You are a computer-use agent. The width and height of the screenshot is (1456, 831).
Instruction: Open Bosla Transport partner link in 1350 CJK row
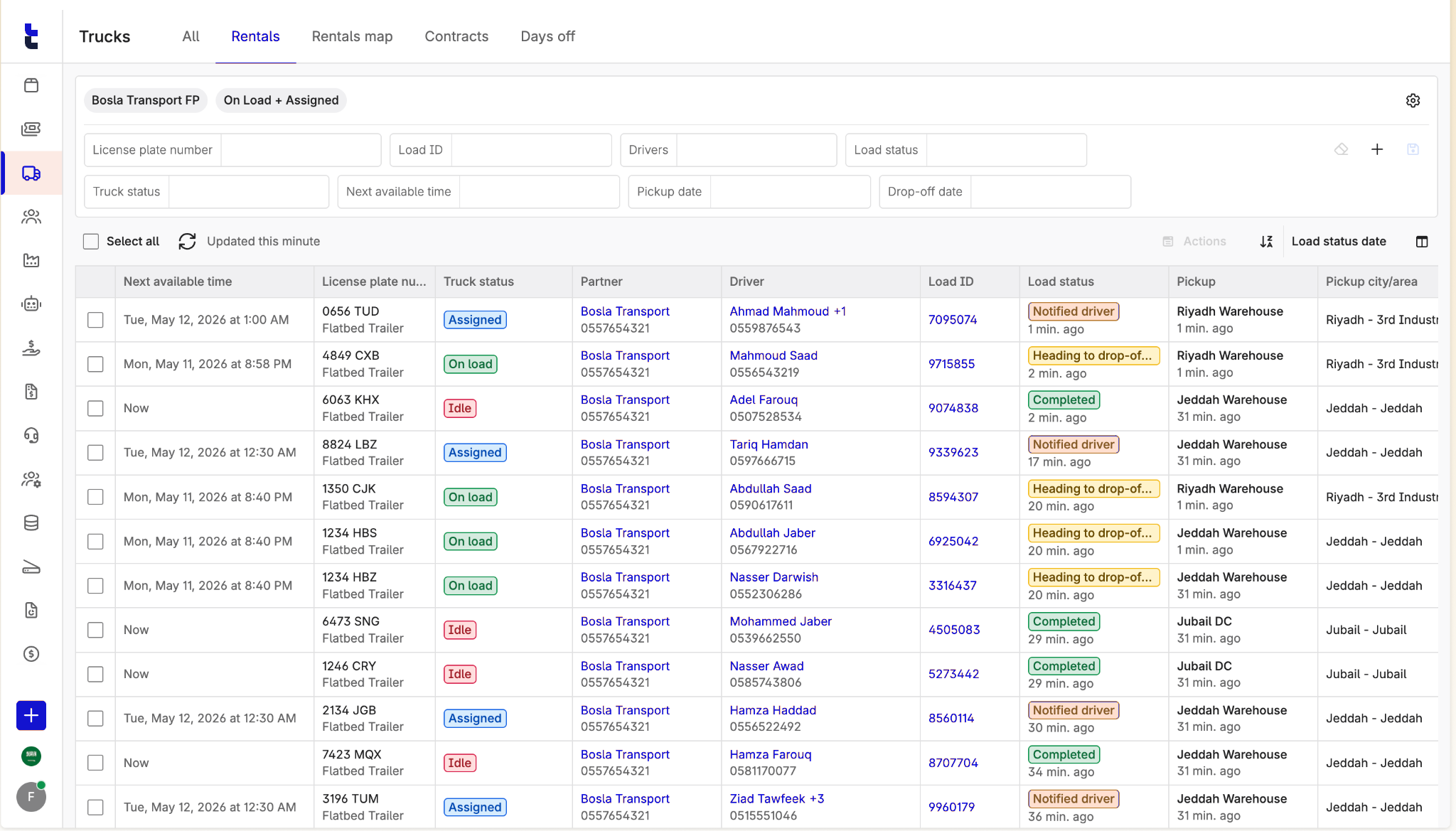coord(625,488)
